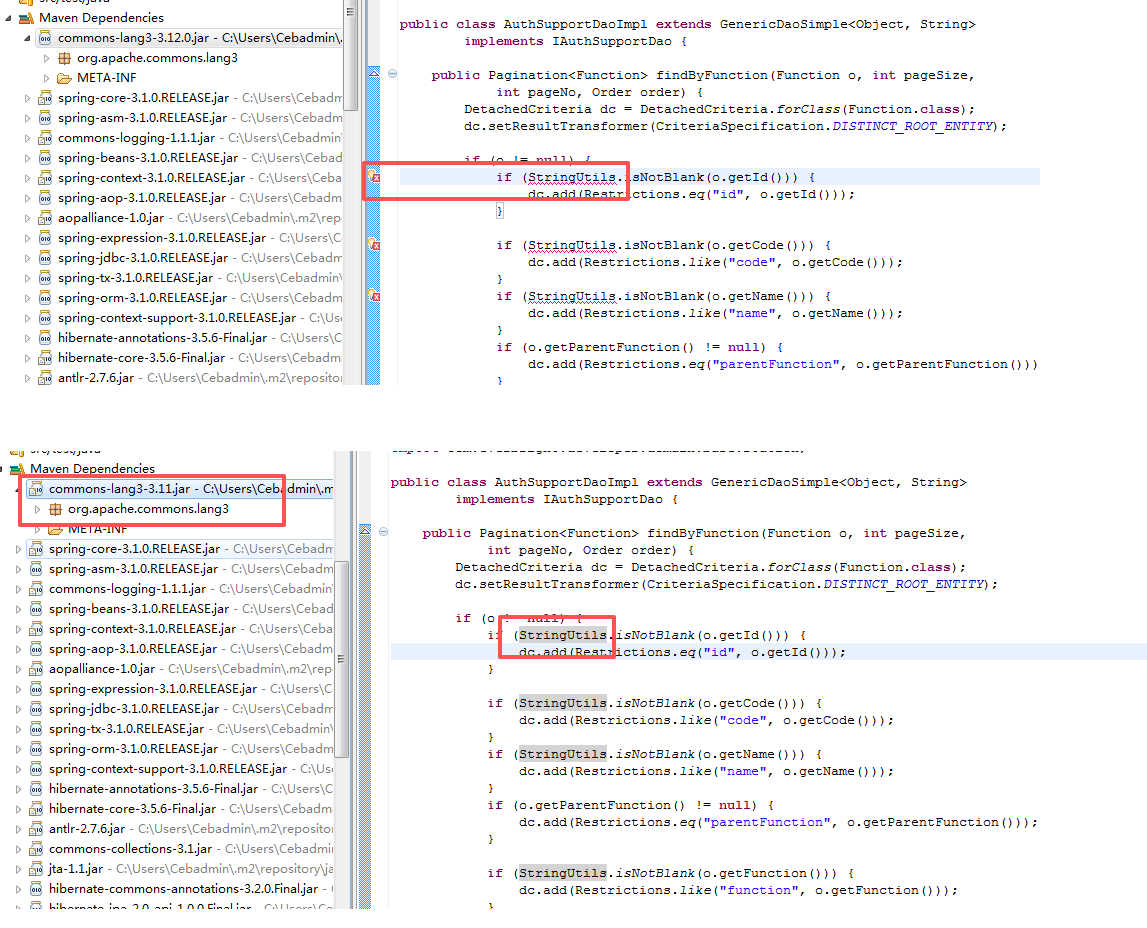1147x928 pixels.
Task: Expand org.apache.commons.lang3 under commons-lang3-3.11.jar
Action: [37, 509]
